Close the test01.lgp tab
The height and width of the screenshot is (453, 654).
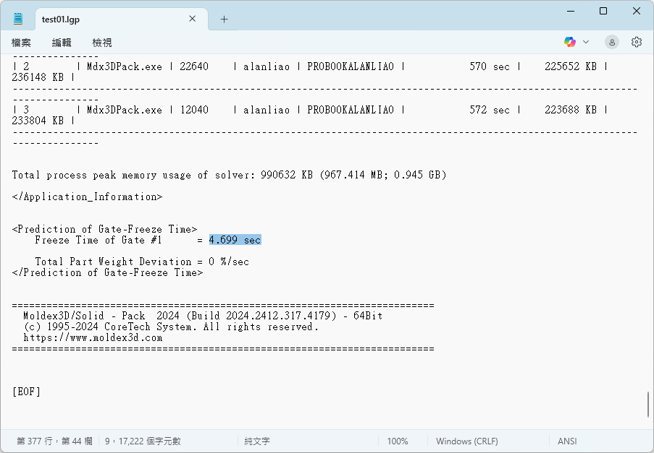[x=194, y=19]
